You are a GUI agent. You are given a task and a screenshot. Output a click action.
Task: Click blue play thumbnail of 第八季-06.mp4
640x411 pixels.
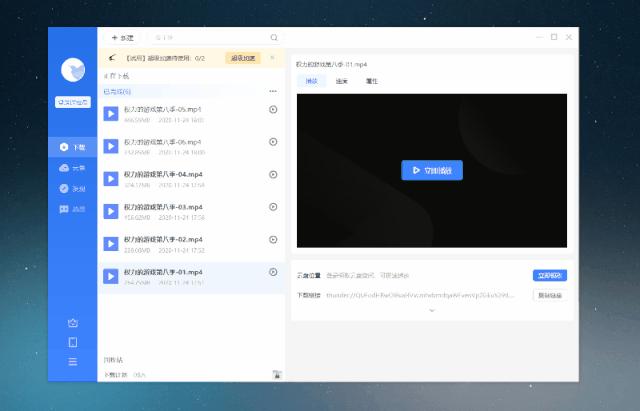tap(111, 146)
